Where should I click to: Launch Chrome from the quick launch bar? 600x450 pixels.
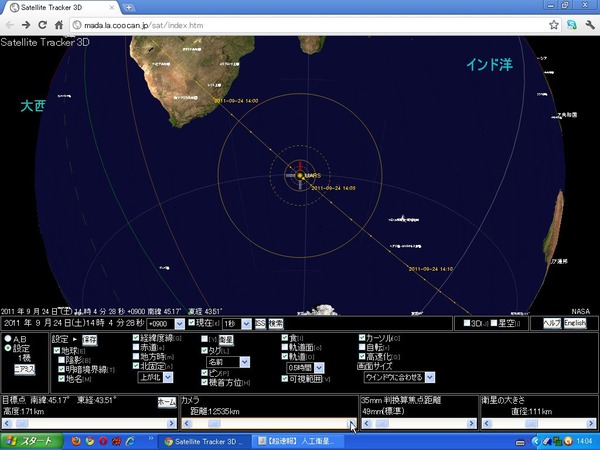(x=90, y=441)
